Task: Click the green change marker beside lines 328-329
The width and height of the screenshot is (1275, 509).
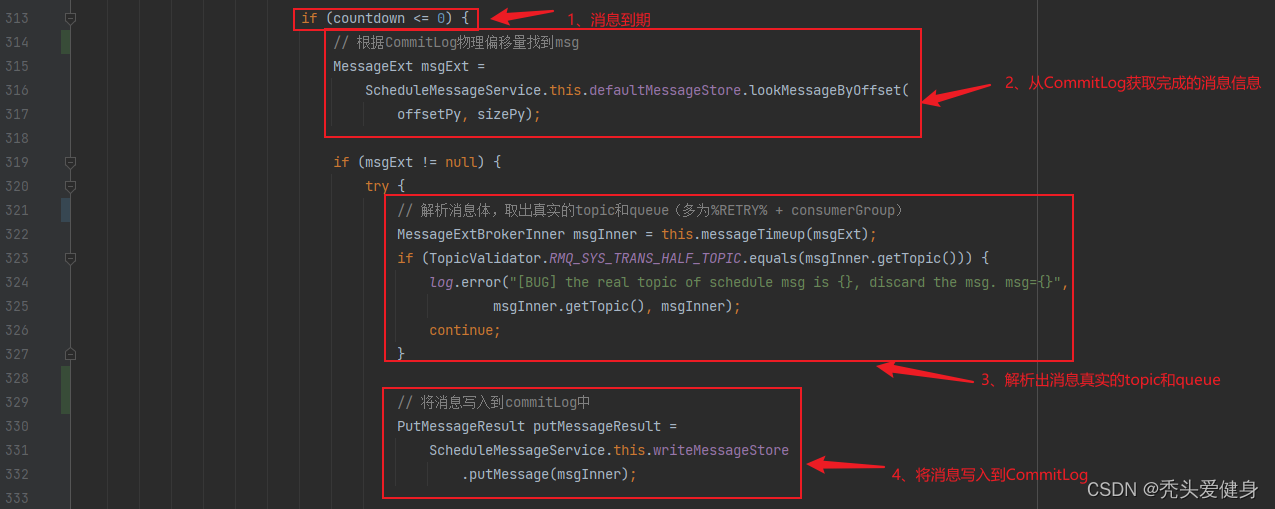Action: click(x=66, y=390)
